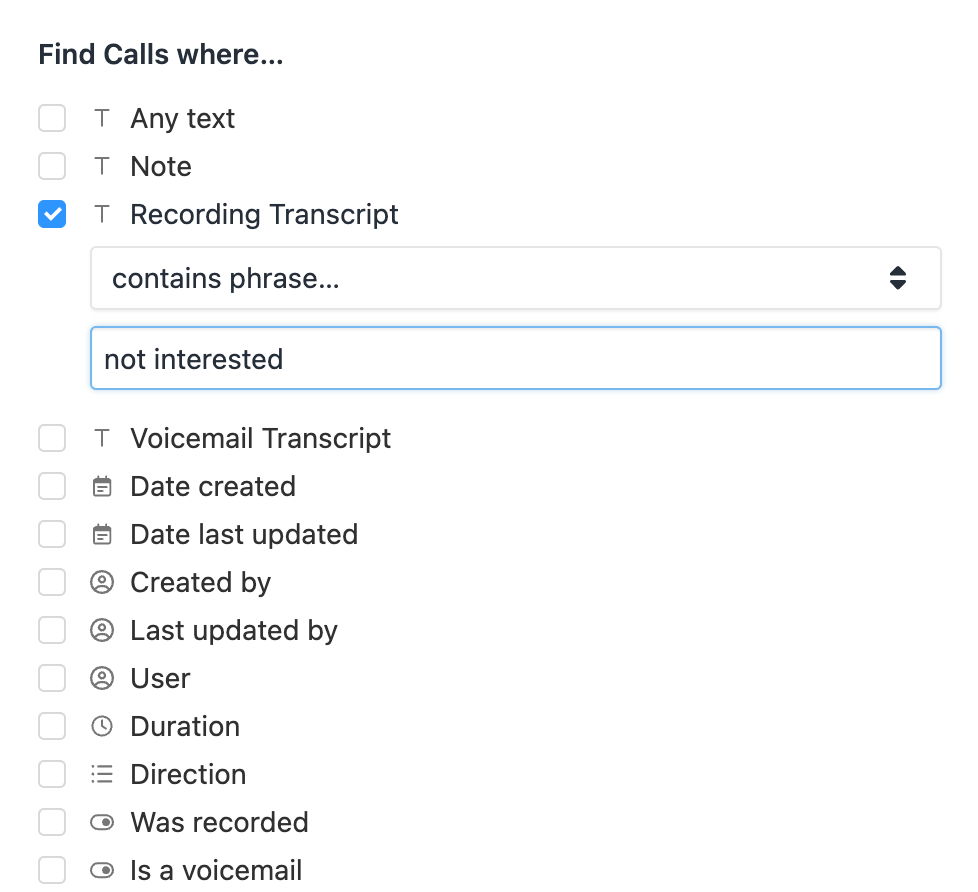Click the toggle icon beside Was recorded
The width and height of the screenshot is (978, 892).
tap(101, 823)
